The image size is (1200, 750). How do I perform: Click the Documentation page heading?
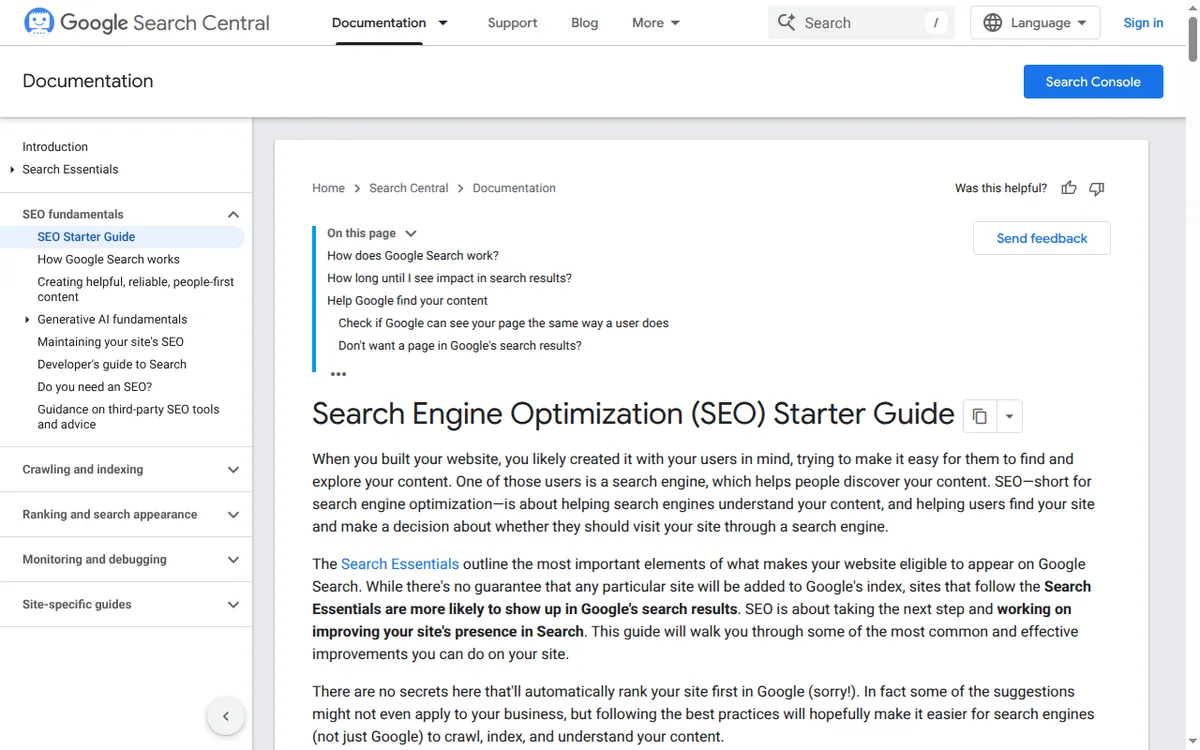(x=88, y=81)
